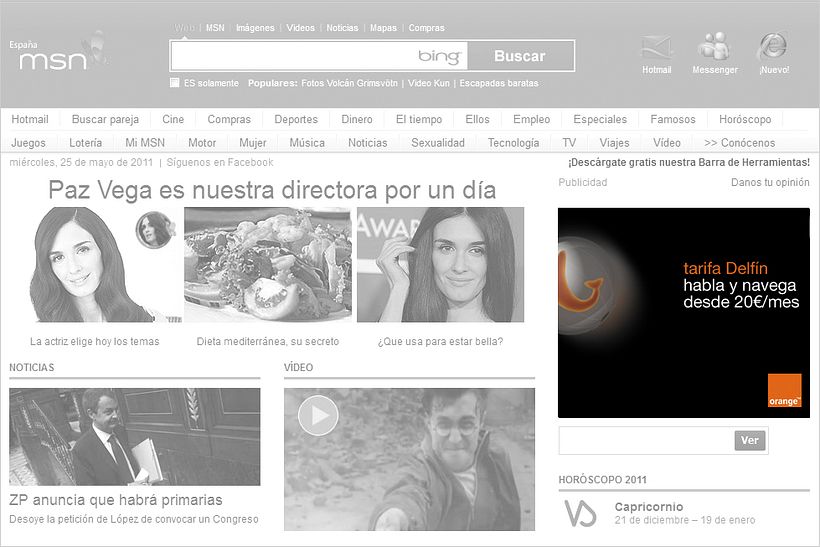Viewport: 820px width, 547px height.
Task: Open the Ellos section
Action: (x=477, y=119)
